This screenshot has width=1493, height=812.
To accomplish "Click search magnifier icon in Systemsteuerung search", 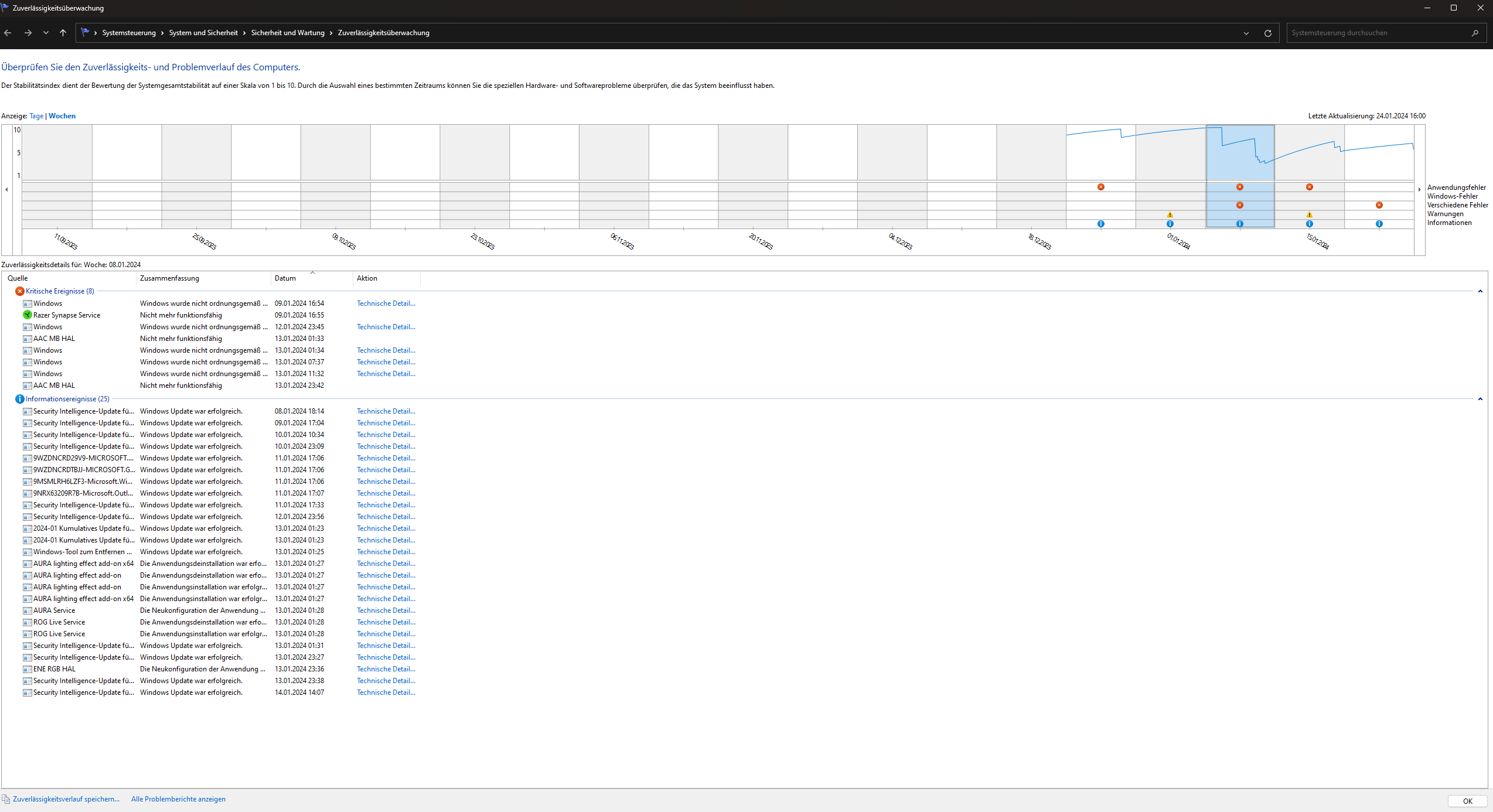I will pos(1474,33).
